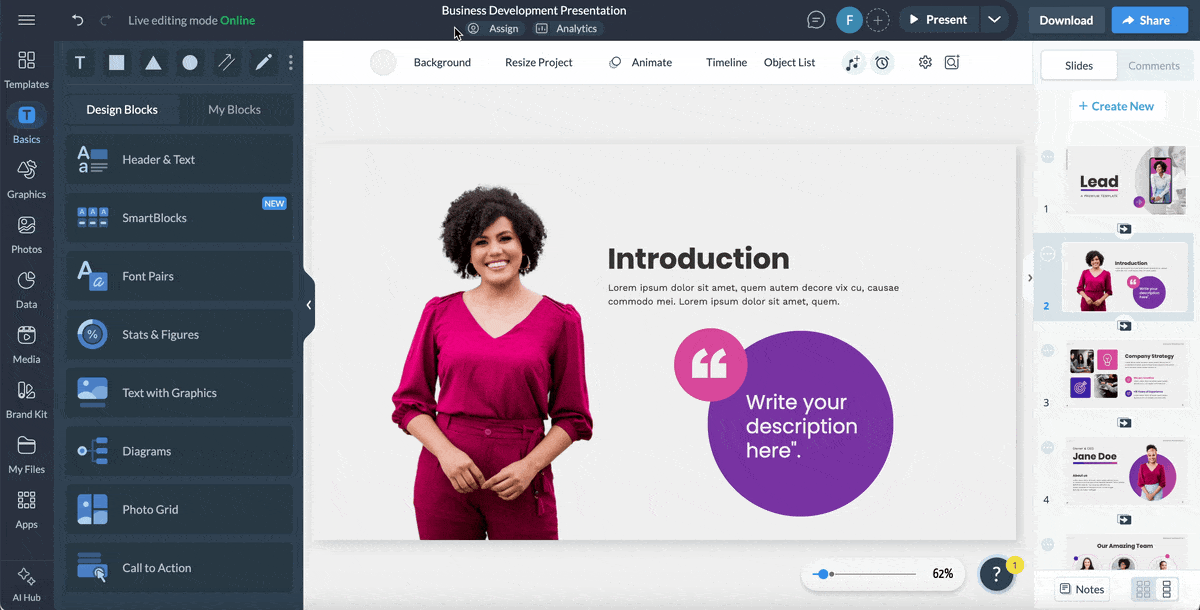Open options for slide 4

1048,447
